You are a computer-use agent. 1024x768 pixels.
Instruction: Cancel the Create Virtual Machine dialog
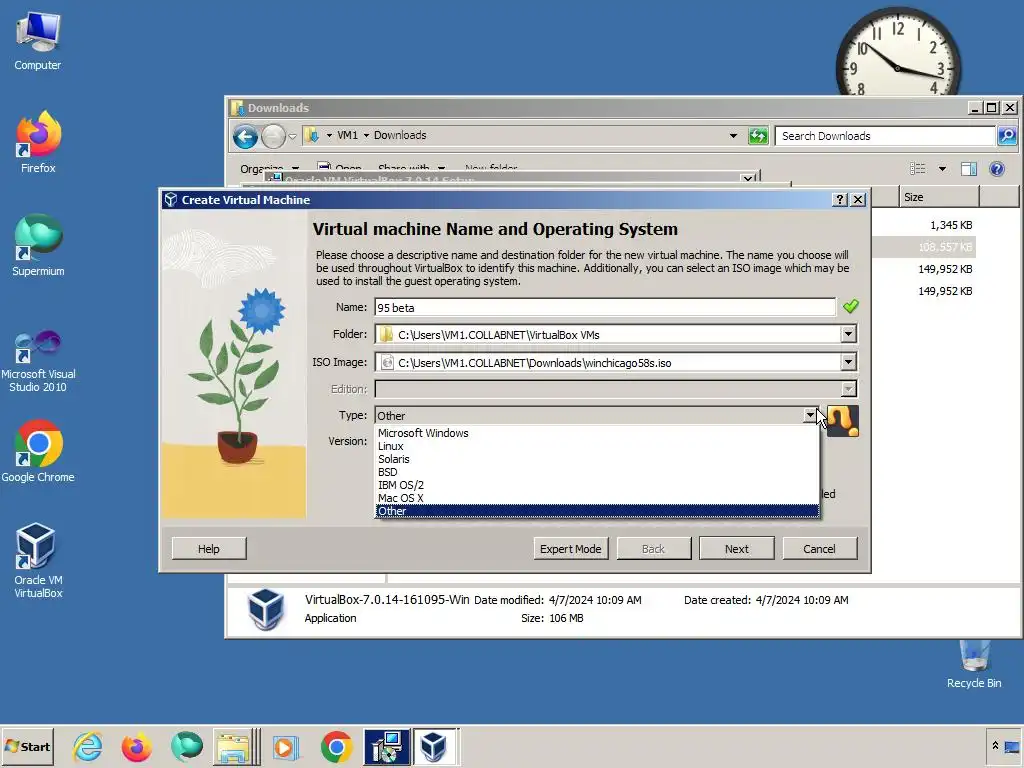coord(819,549)
